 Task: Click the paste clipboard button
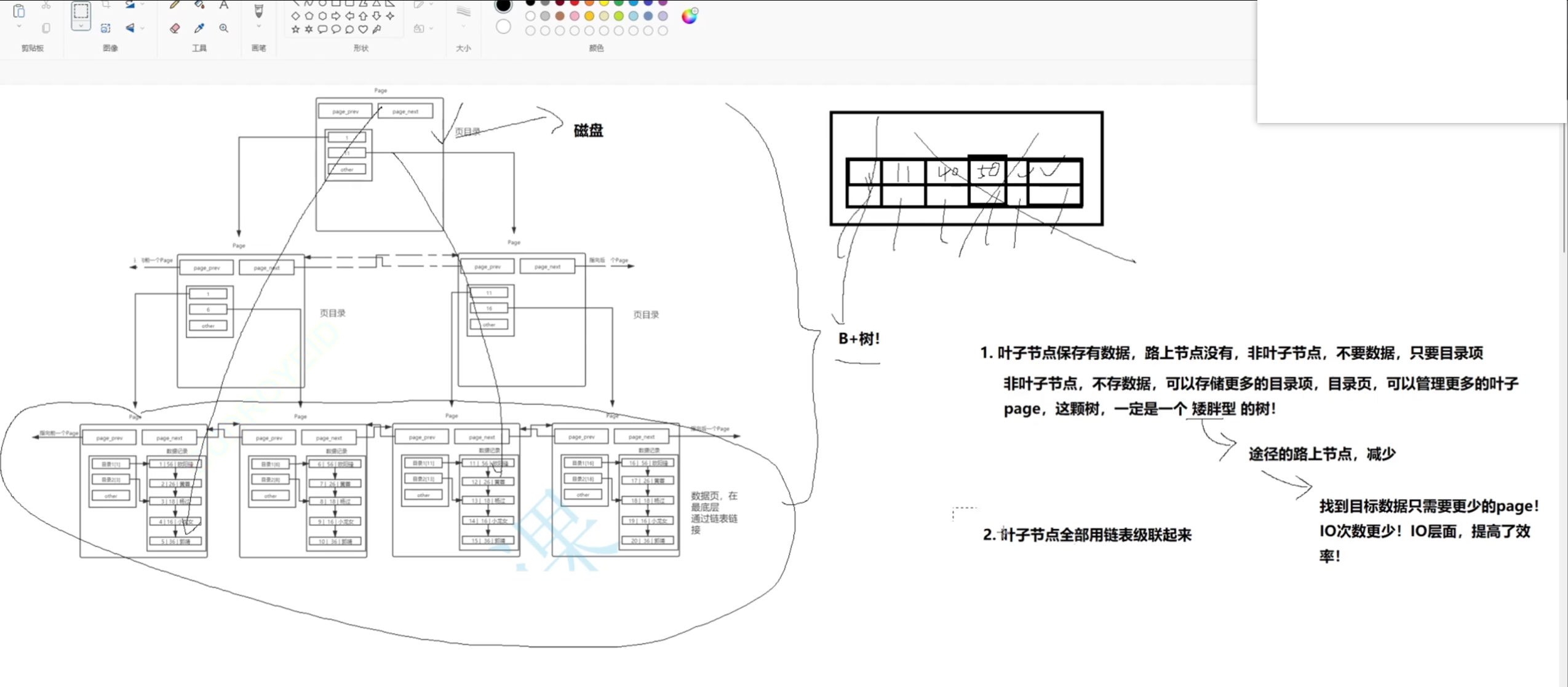tap(19, 10)
